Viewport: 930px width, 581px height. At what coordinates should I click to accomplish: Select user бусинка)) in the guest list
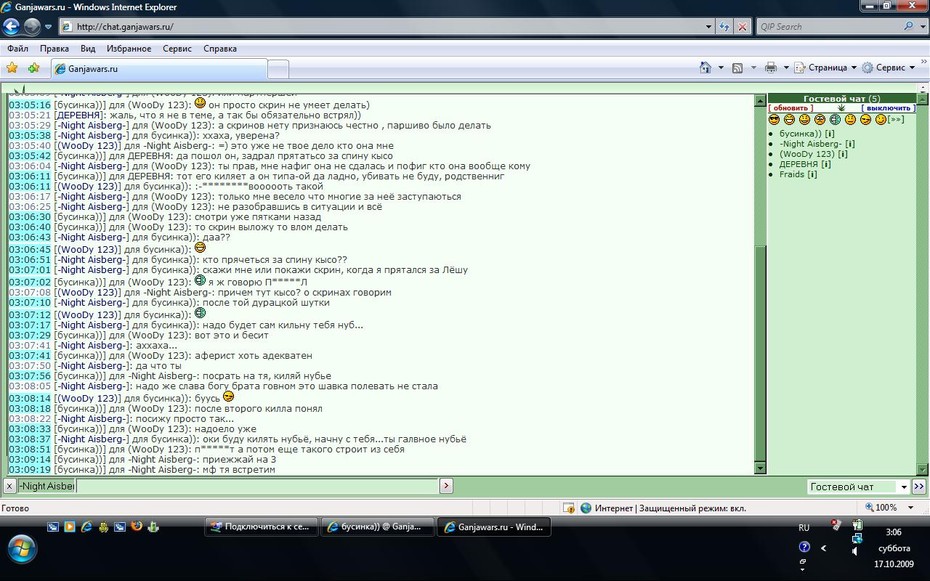[800, 134]
